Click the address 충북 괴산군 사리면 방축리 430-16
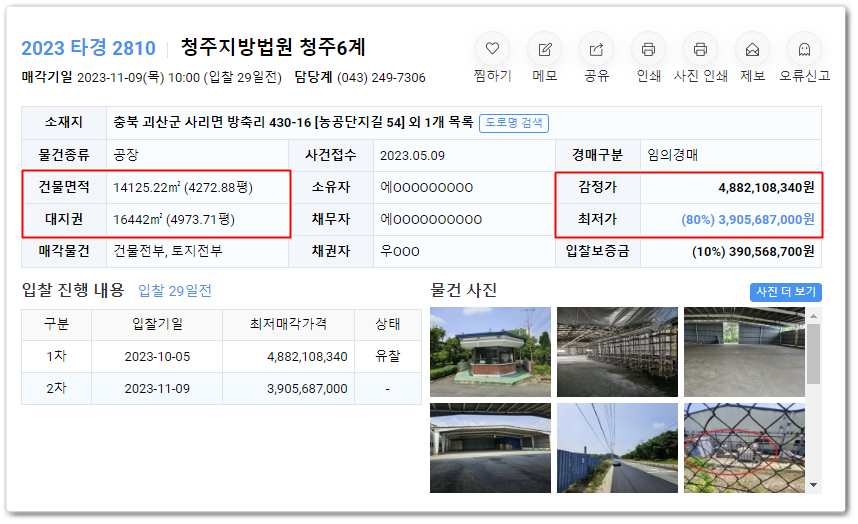The image size is (858, 524). [x=212, y=122]
